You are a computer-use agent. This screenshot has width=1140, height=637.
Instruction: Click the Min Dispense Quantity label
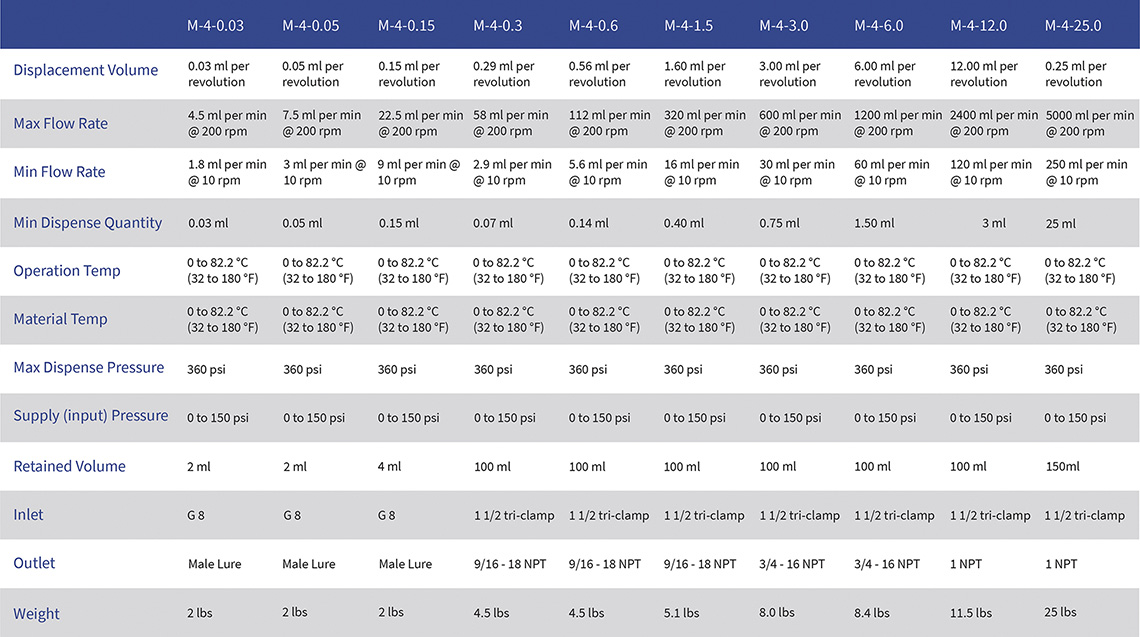click(x=87, y=223)
